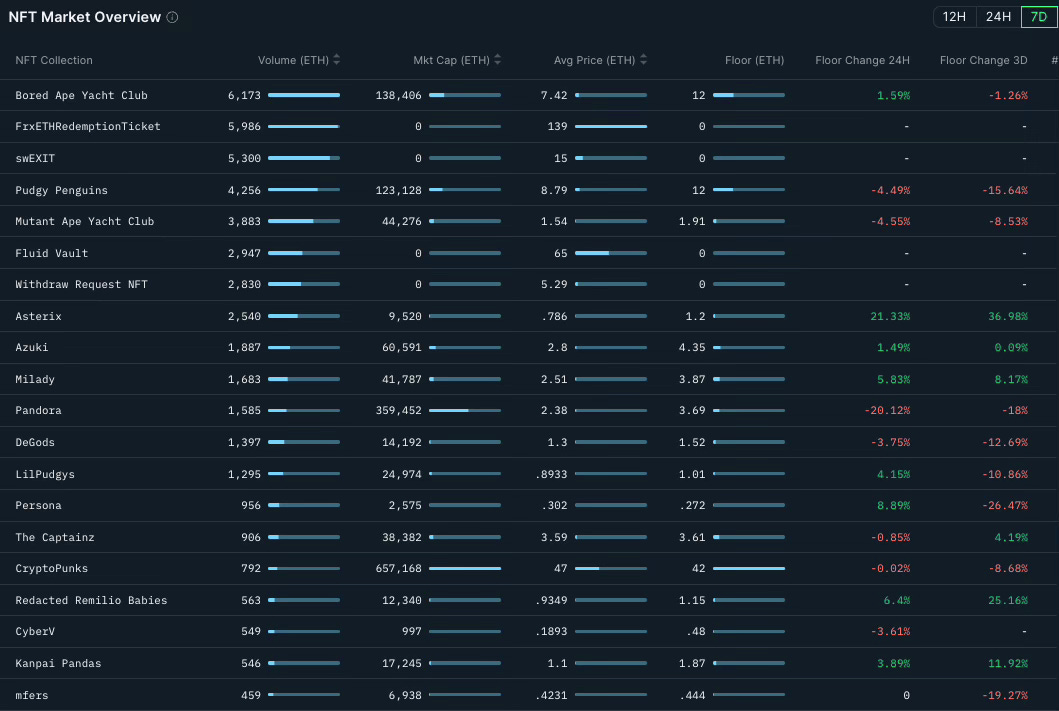This screenshot has width=1059, height=711.
Task: Click CryptoPunks market cap bar
Action: (x=465, y=569)
